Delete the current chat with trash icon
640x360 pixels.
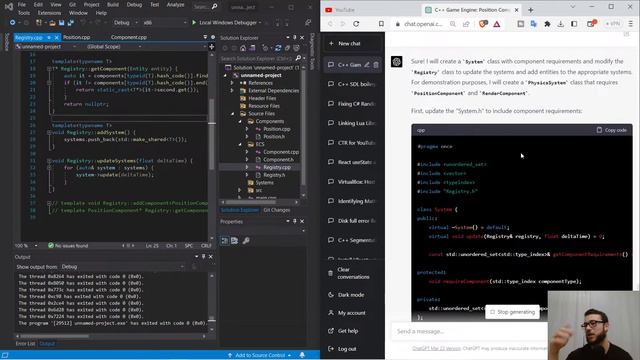click(376, 64)
